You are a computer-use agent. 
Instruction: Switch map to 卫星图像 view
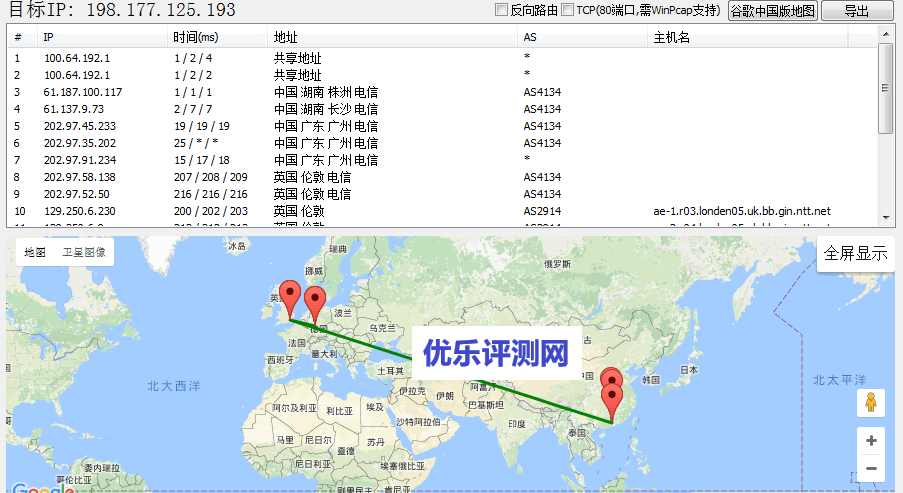84,253
